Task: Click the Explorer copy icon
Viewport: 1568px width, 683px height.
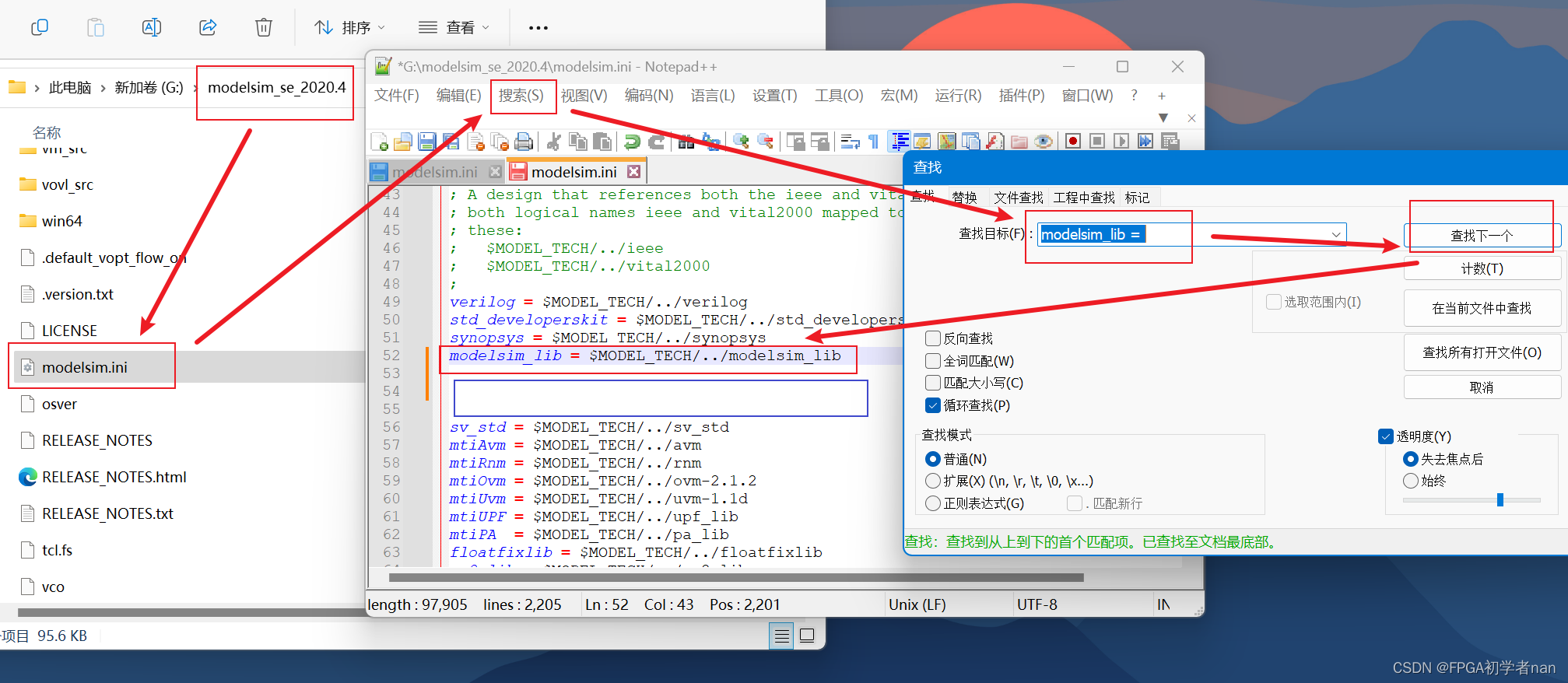Action: pyautogui.click(x=40, y=27)
